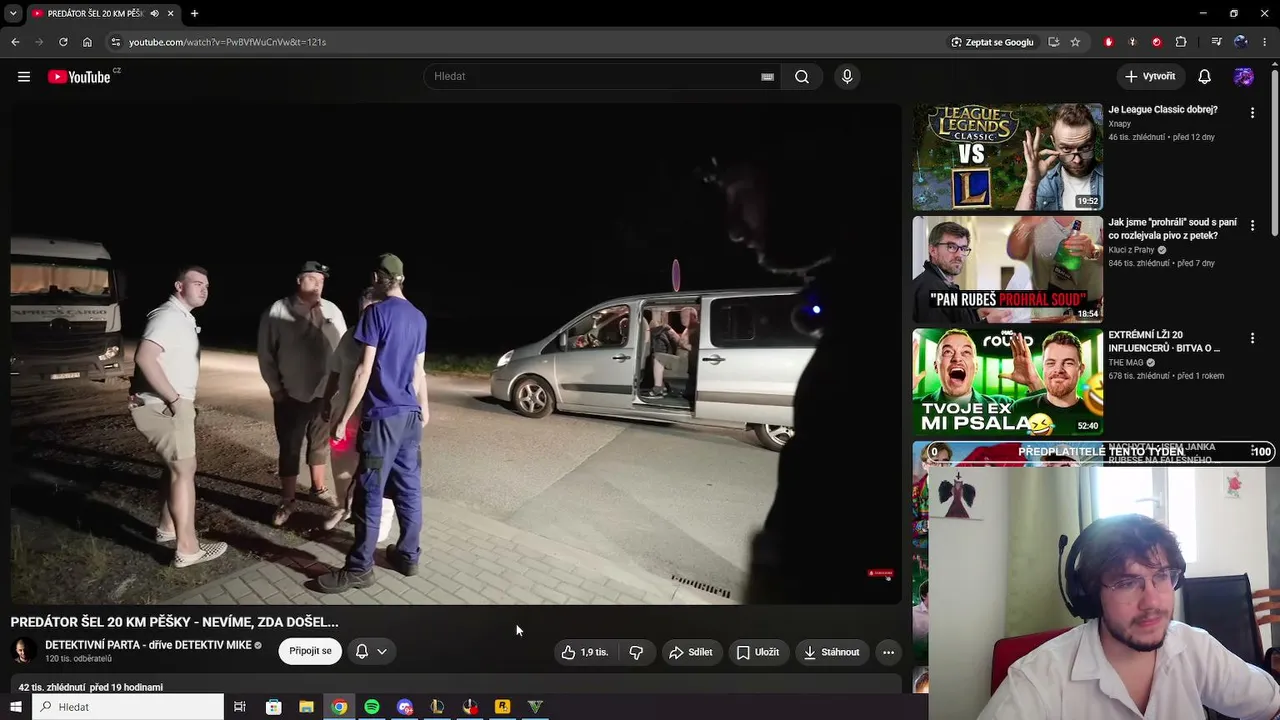Open THE MAG channel link
1280x720 pixels.
pos(1126,363)
